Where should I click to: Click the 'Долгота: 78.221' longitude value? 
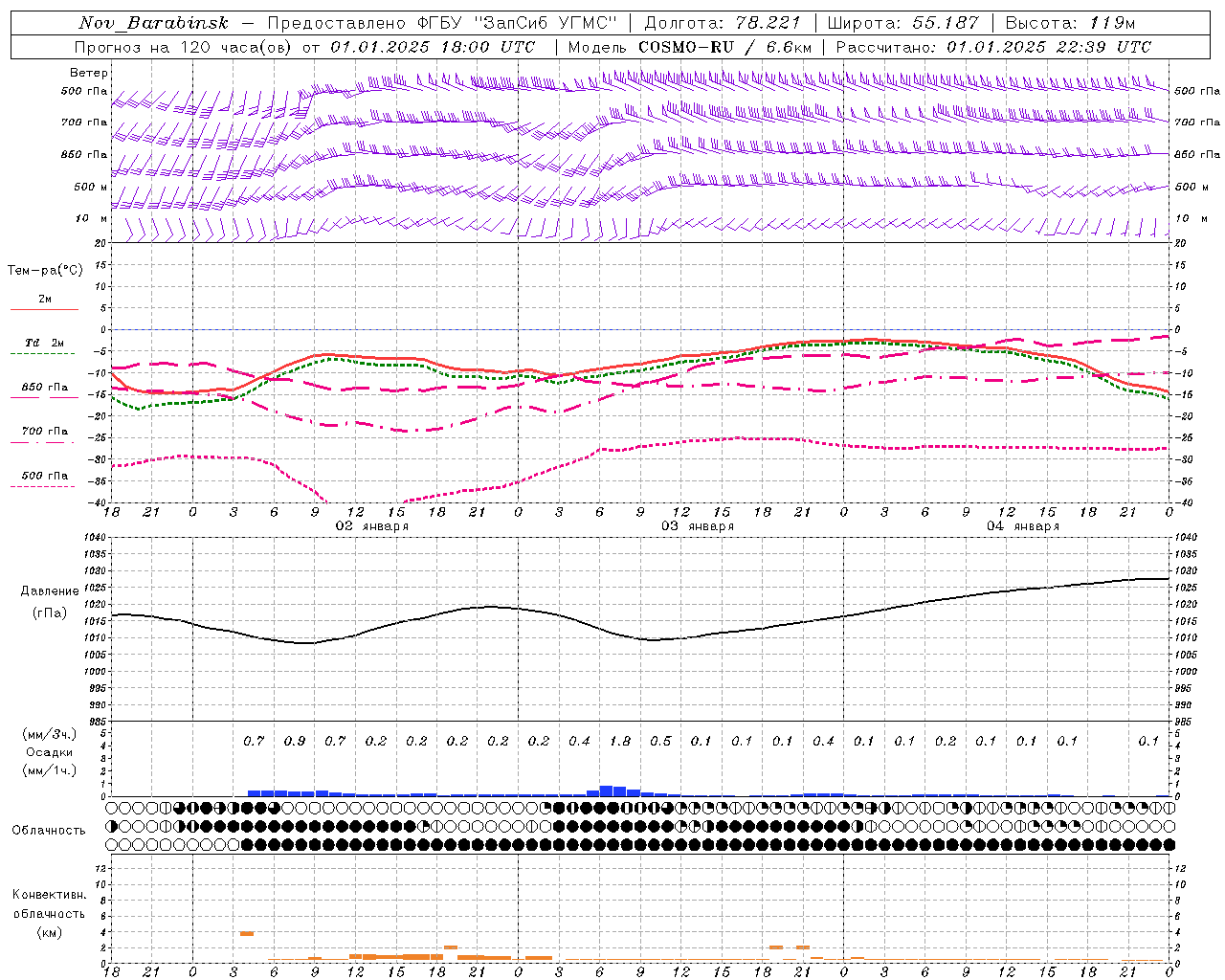pyautogui.click(x=722, y=23)
